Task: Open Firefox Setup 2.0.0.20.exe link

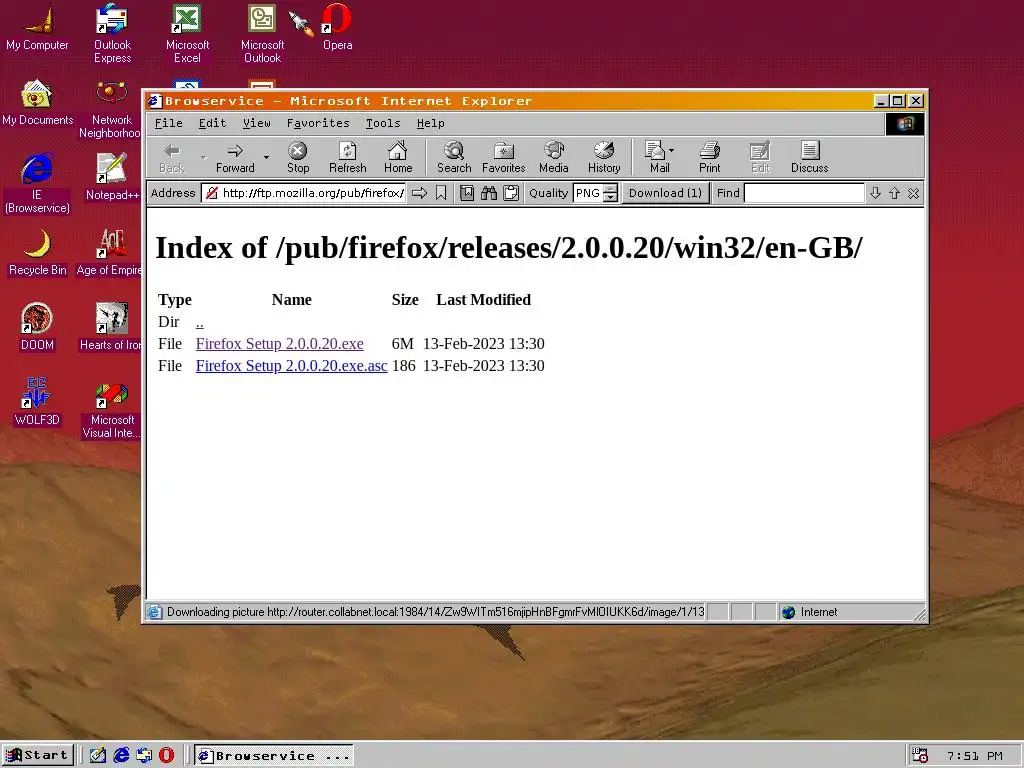Action: [280, 344]
